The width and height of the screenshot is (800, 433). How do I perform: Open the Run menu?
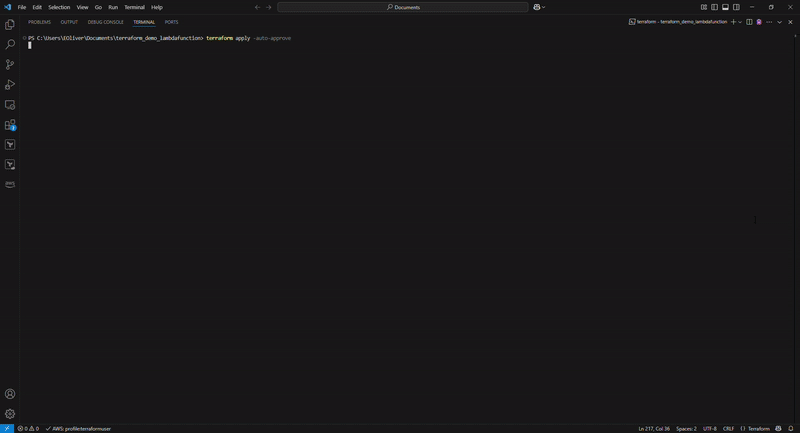(x=113, y=7)
